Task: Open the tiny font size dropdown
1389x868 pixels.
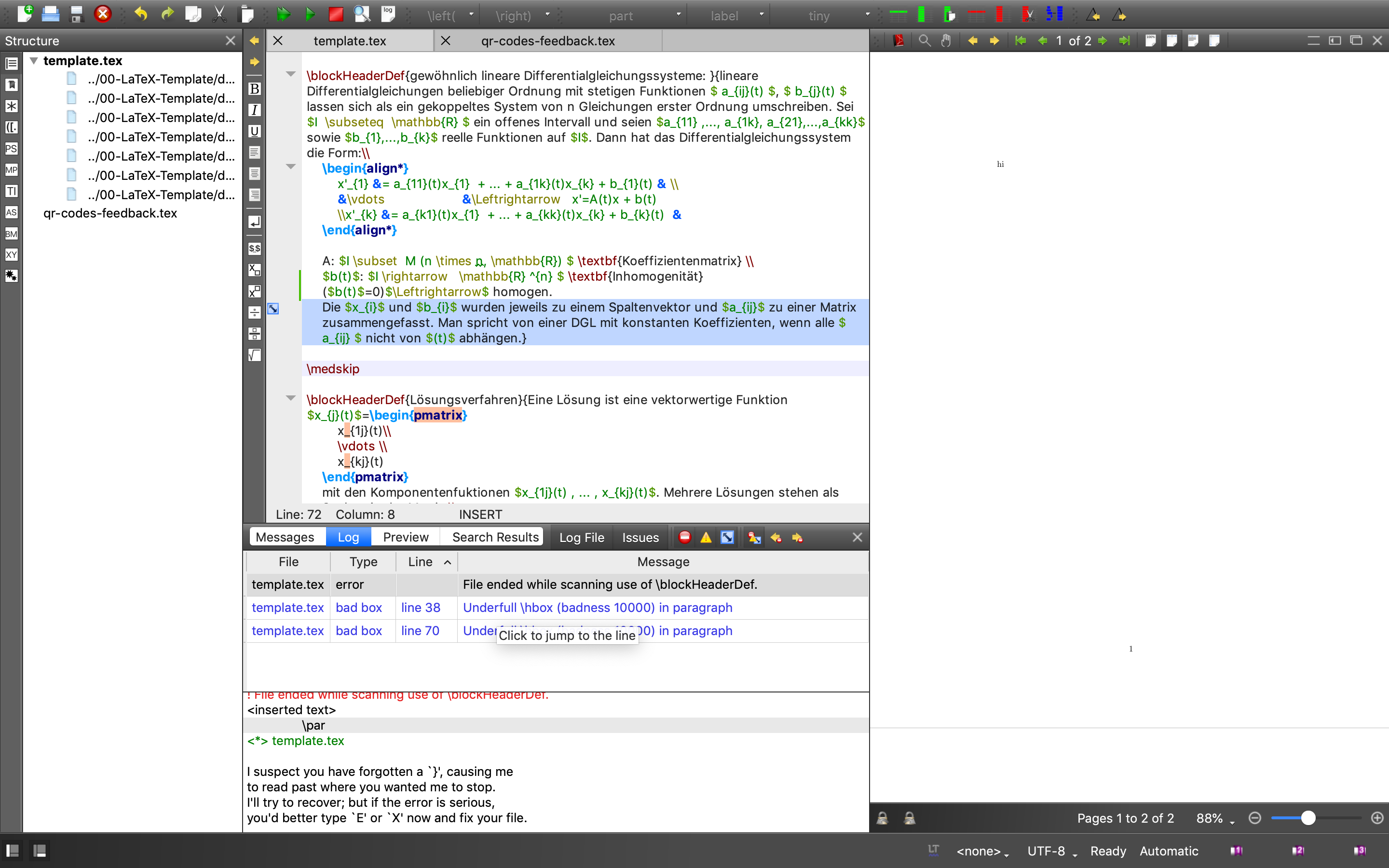Action: (x=867, y=15)
